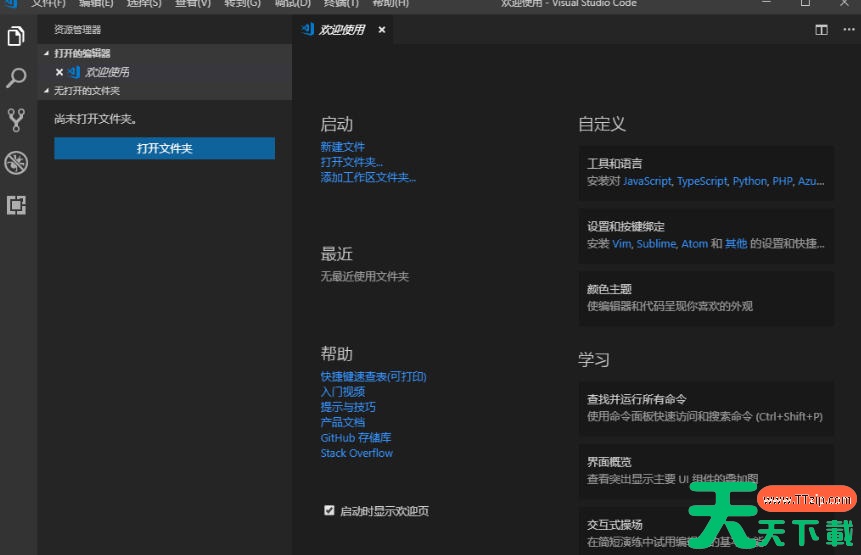Screen dimensions: 861x555
Task: Open the 颜色主题 card
Action: click(706, 298)
